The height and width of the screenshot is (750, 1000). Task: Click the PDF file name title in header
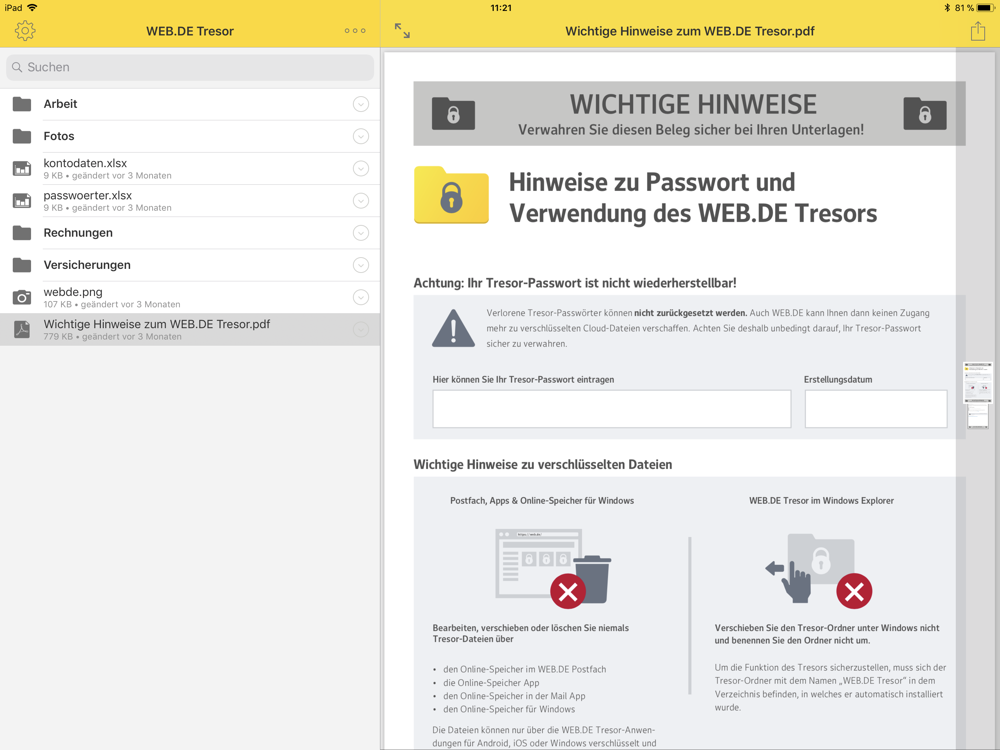(689, 31)
